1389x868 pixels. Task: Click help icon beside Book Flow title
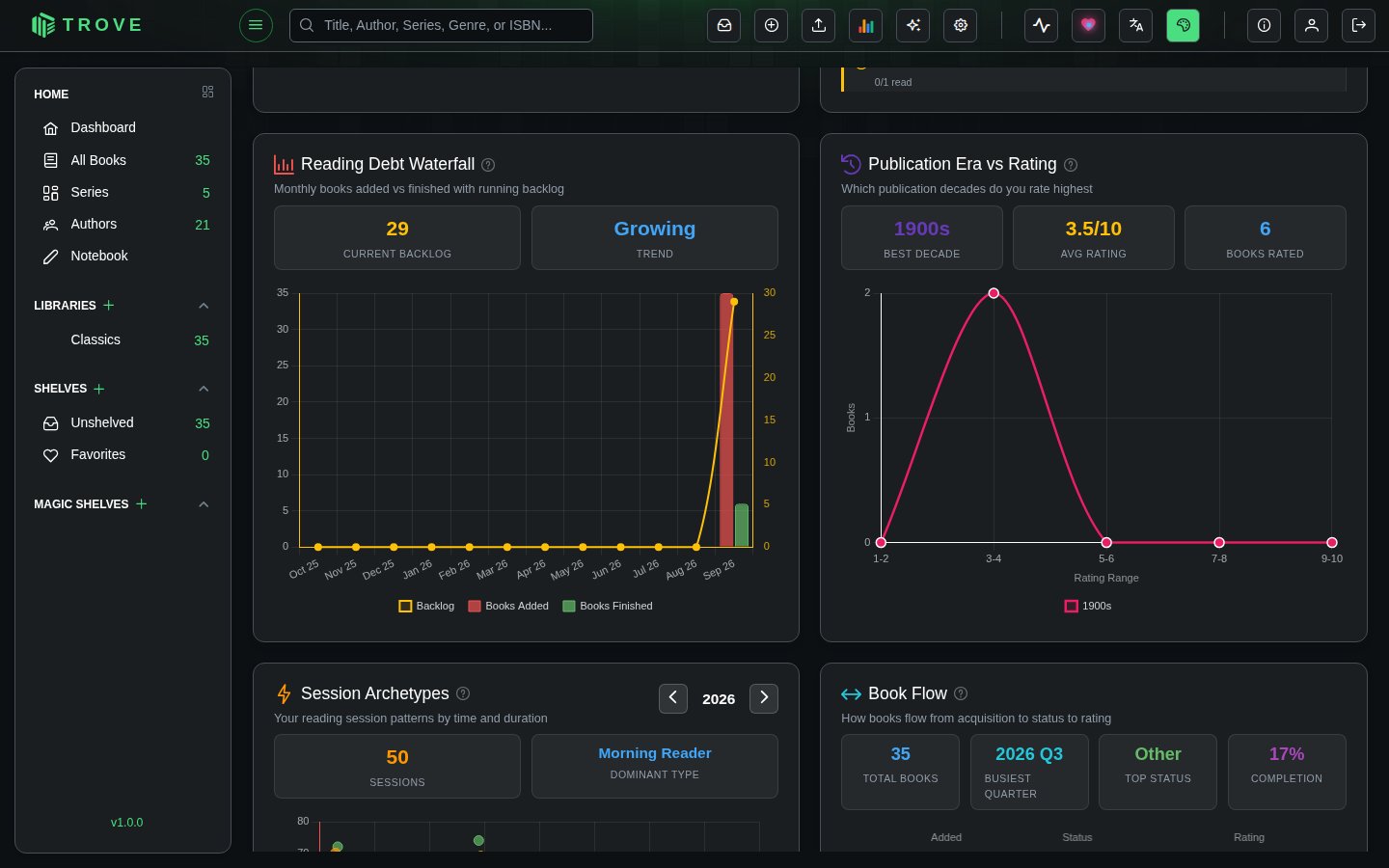(961, 693)
